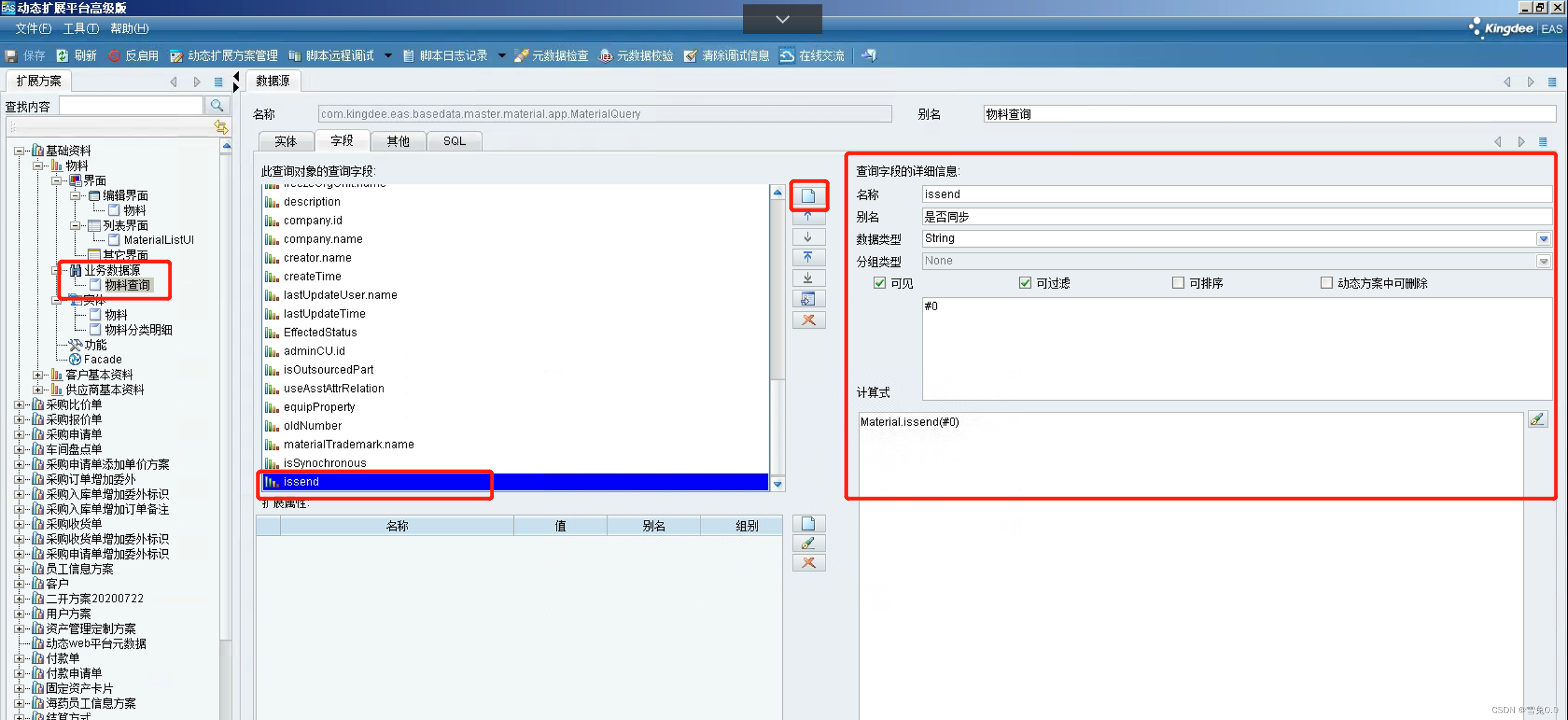Click the formula edit pencil icon
Screen dimensions: 1568x720
(x=1537, y=420)
